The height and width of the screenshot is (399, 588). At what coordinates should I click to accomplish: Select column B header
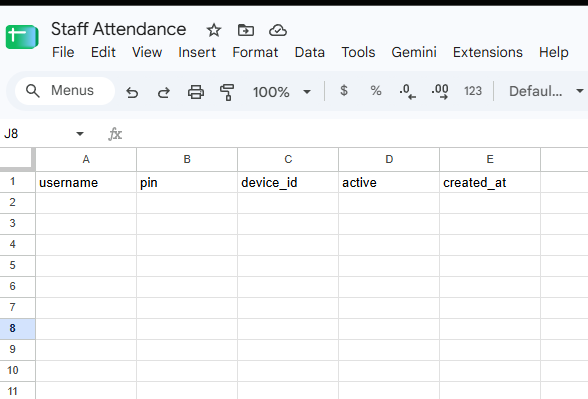click(x=187, y=159)
